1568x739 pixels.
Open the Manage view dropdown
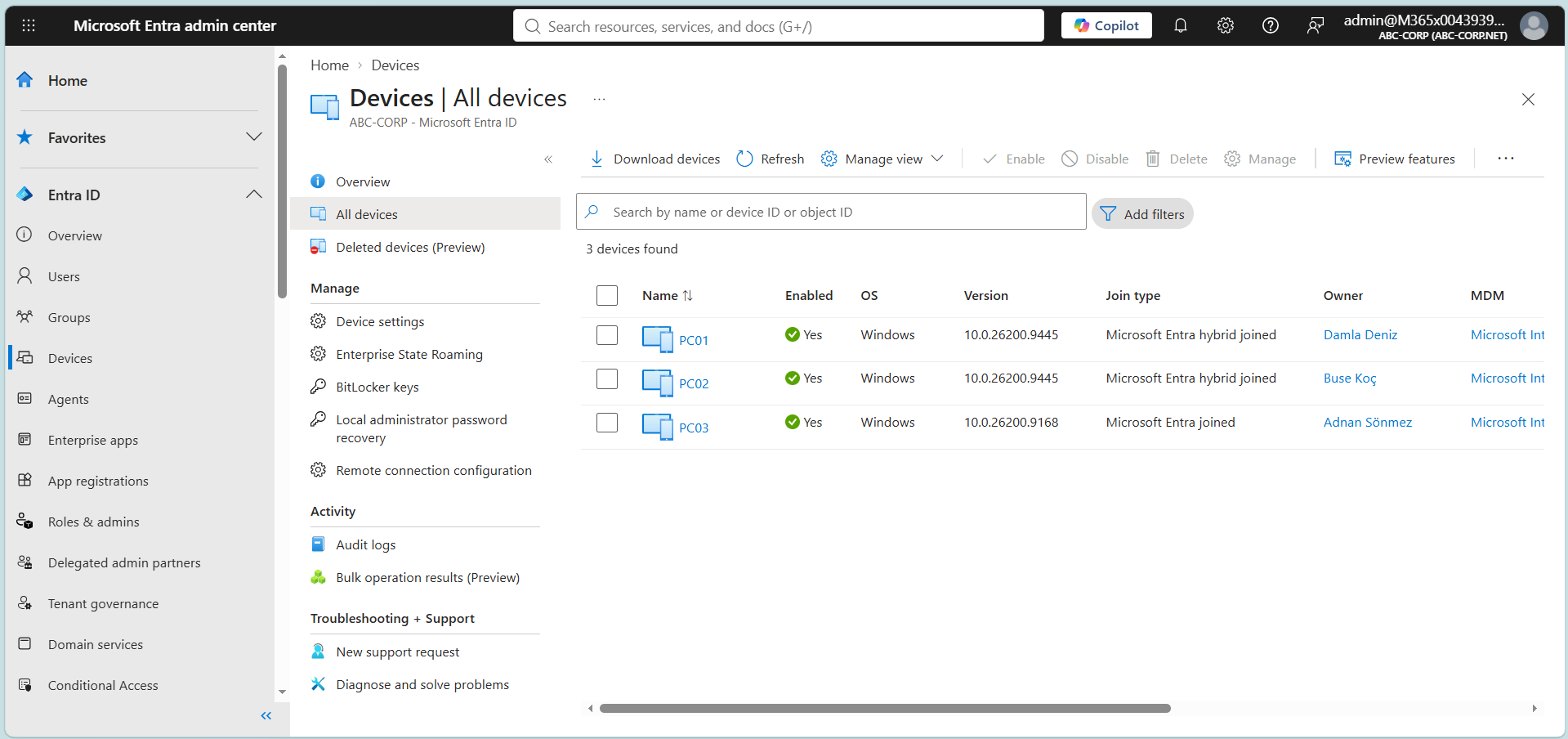tap(882, 159)
